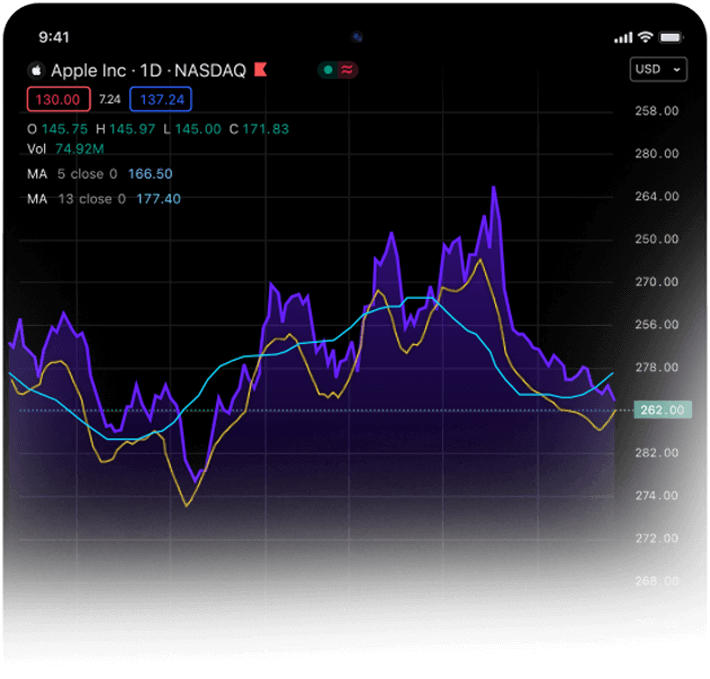710x679 pixels.
Task: Click the red 130.00 sell price button
Action: (x=59, y=99)
